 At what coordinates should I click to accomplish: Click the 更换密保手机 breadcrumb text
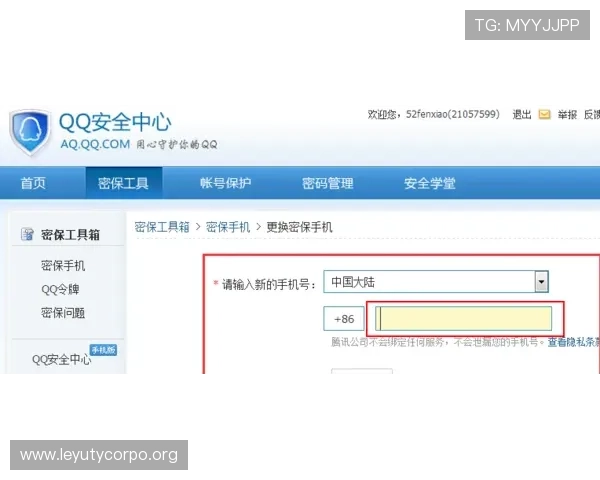tap(299, 227)
